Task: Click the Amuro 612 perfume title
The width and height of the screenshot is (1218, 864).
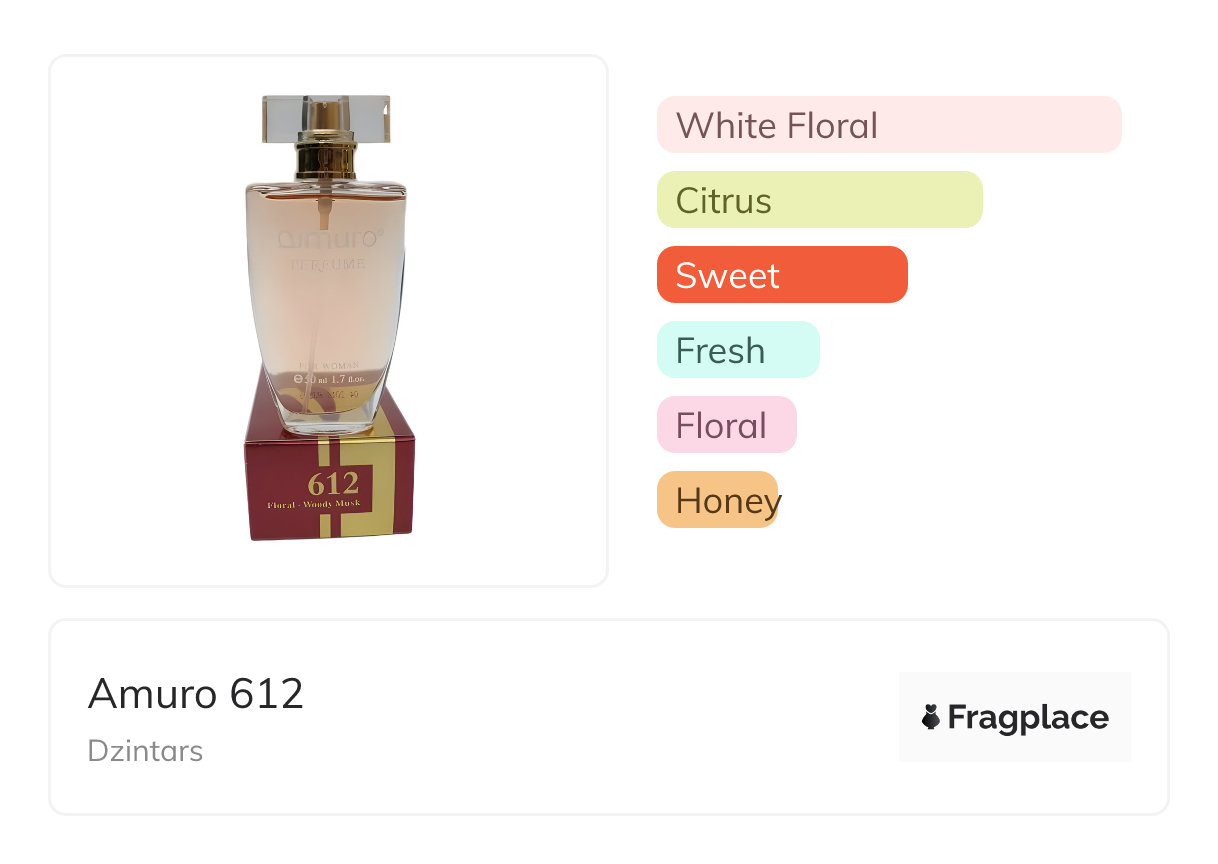Action: coord(196,693)
